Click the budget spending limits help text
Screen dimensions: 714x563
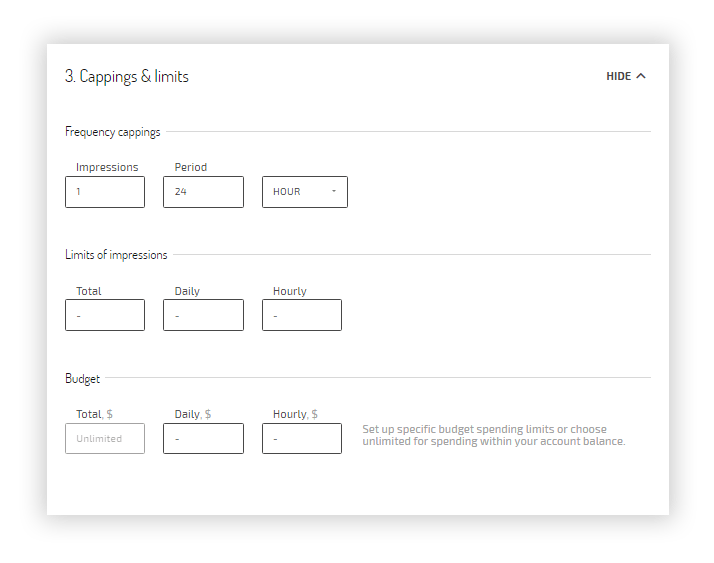493,435
